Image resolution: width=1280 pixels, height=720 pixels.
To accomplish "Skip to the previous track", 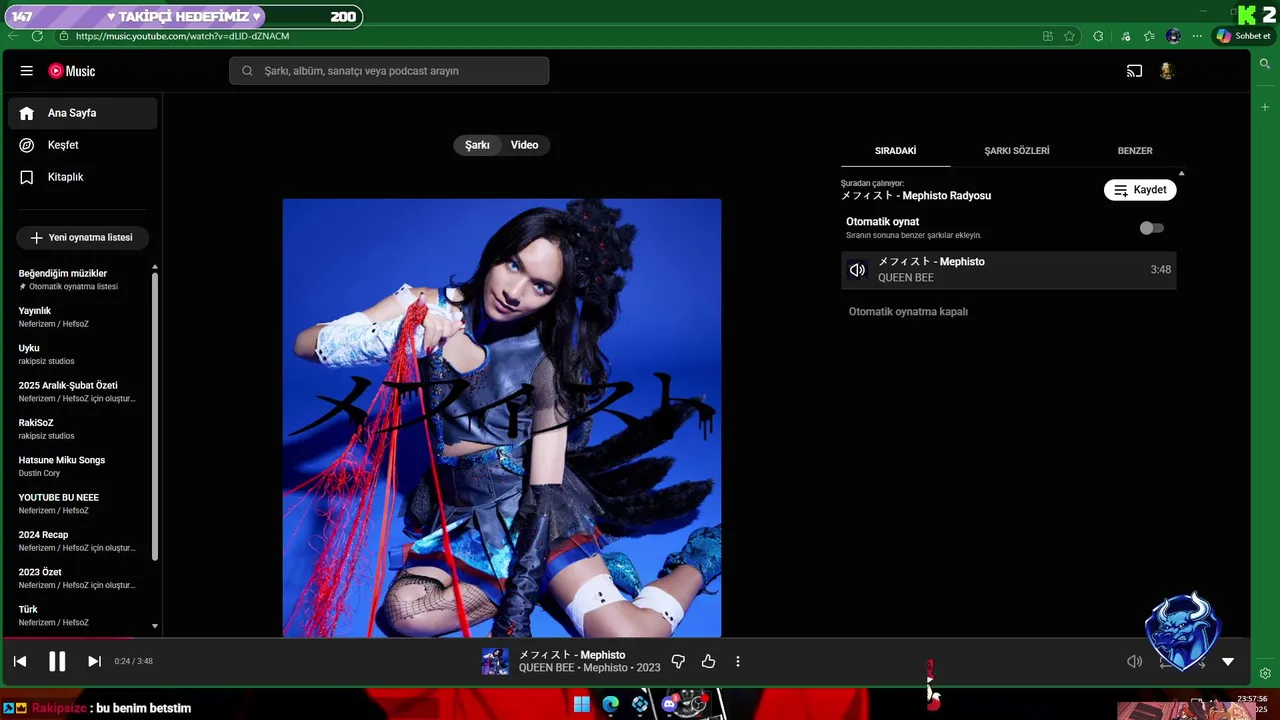I will click(x=20, y=661).
